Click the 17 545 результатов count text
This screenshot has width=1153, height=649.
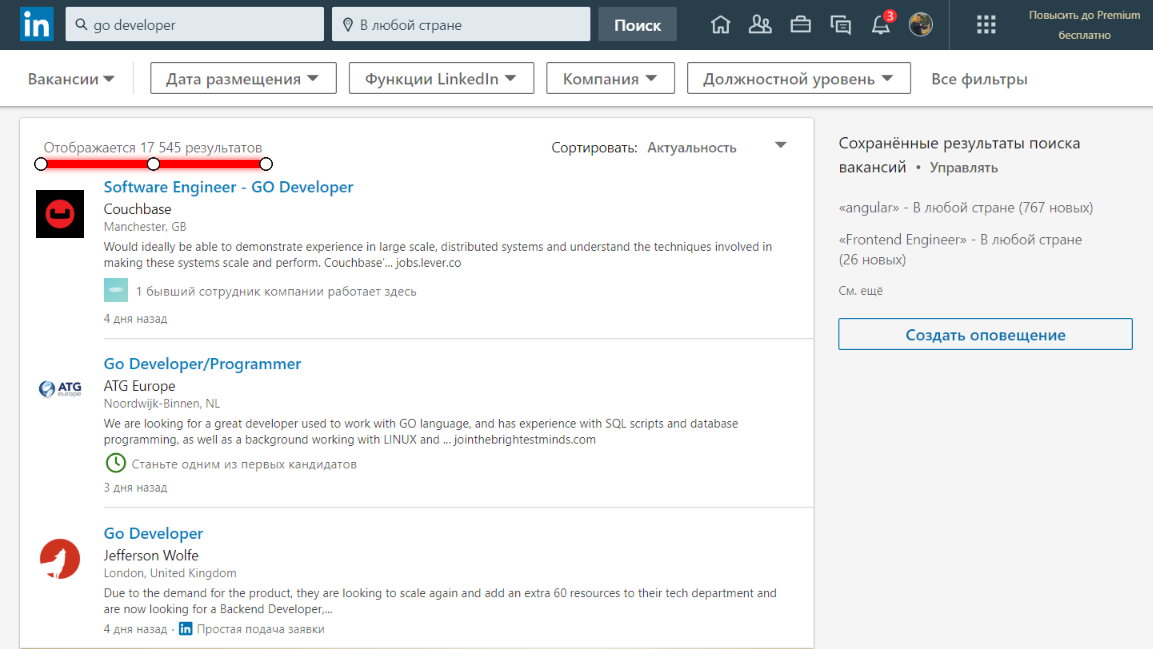pyautogui.click(x=201, y=148)
